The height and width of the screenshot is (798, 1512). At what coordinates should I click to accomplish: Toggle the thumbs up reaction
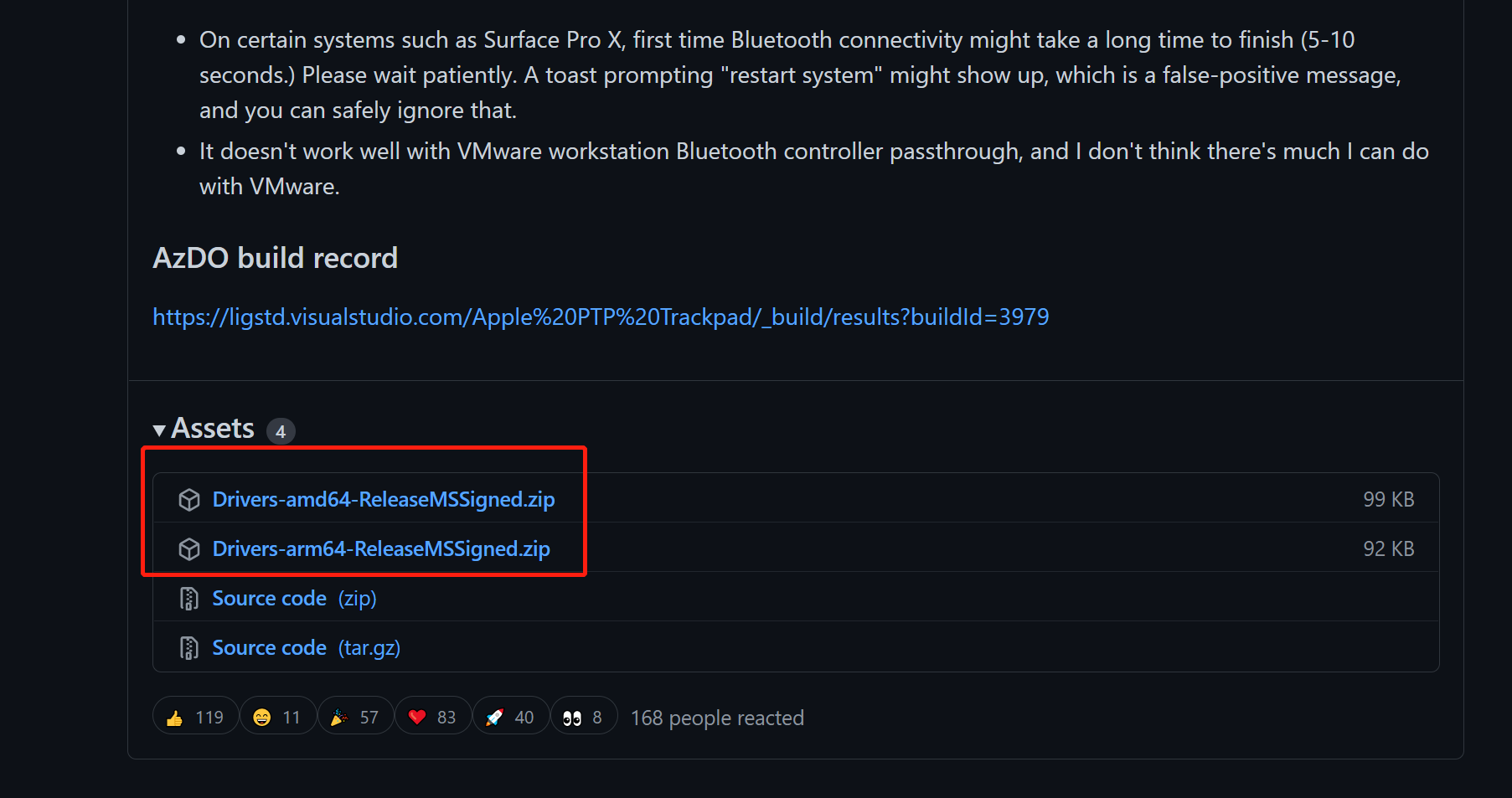tap(195, 718)
